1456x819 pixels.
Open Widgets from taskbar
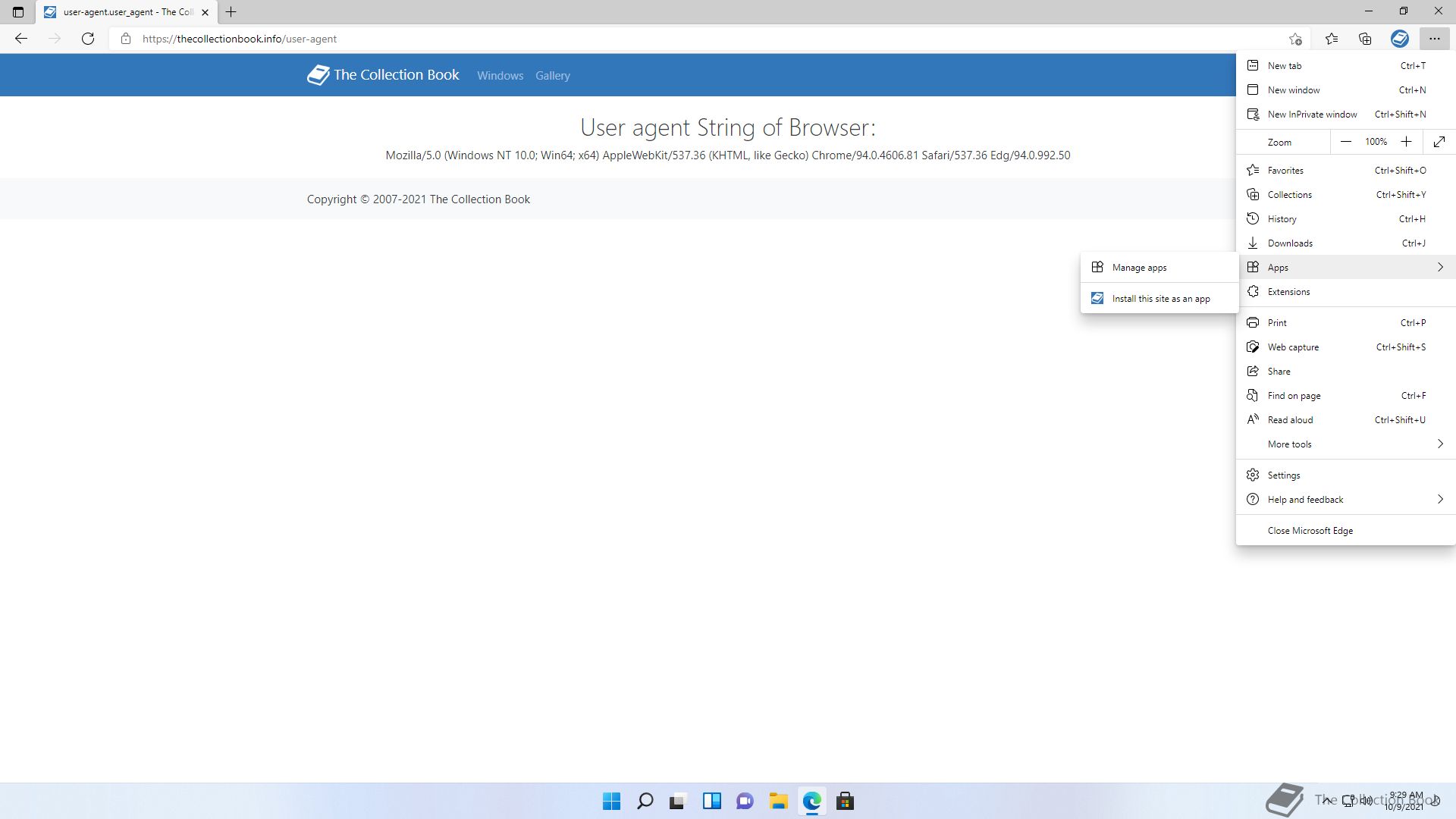coord(711,802)
